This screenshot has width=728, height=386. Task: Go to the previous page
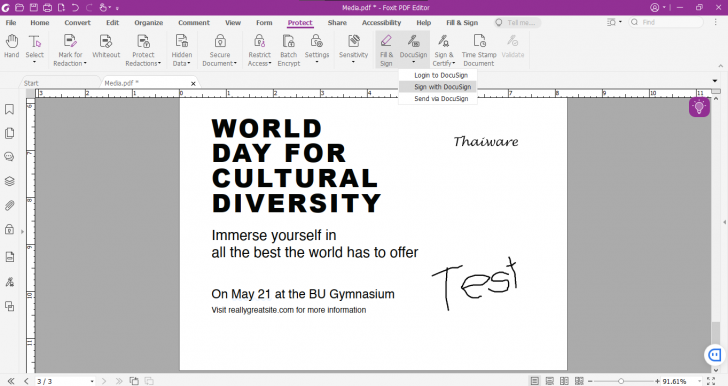(x=26, y=381)
